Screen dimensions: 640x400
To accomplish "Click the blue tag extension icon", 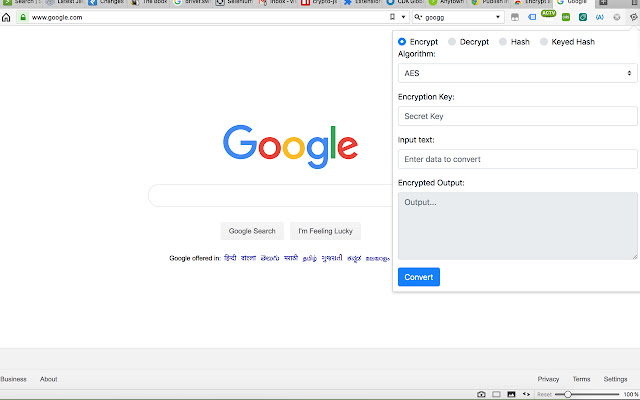I will point(532,17).
